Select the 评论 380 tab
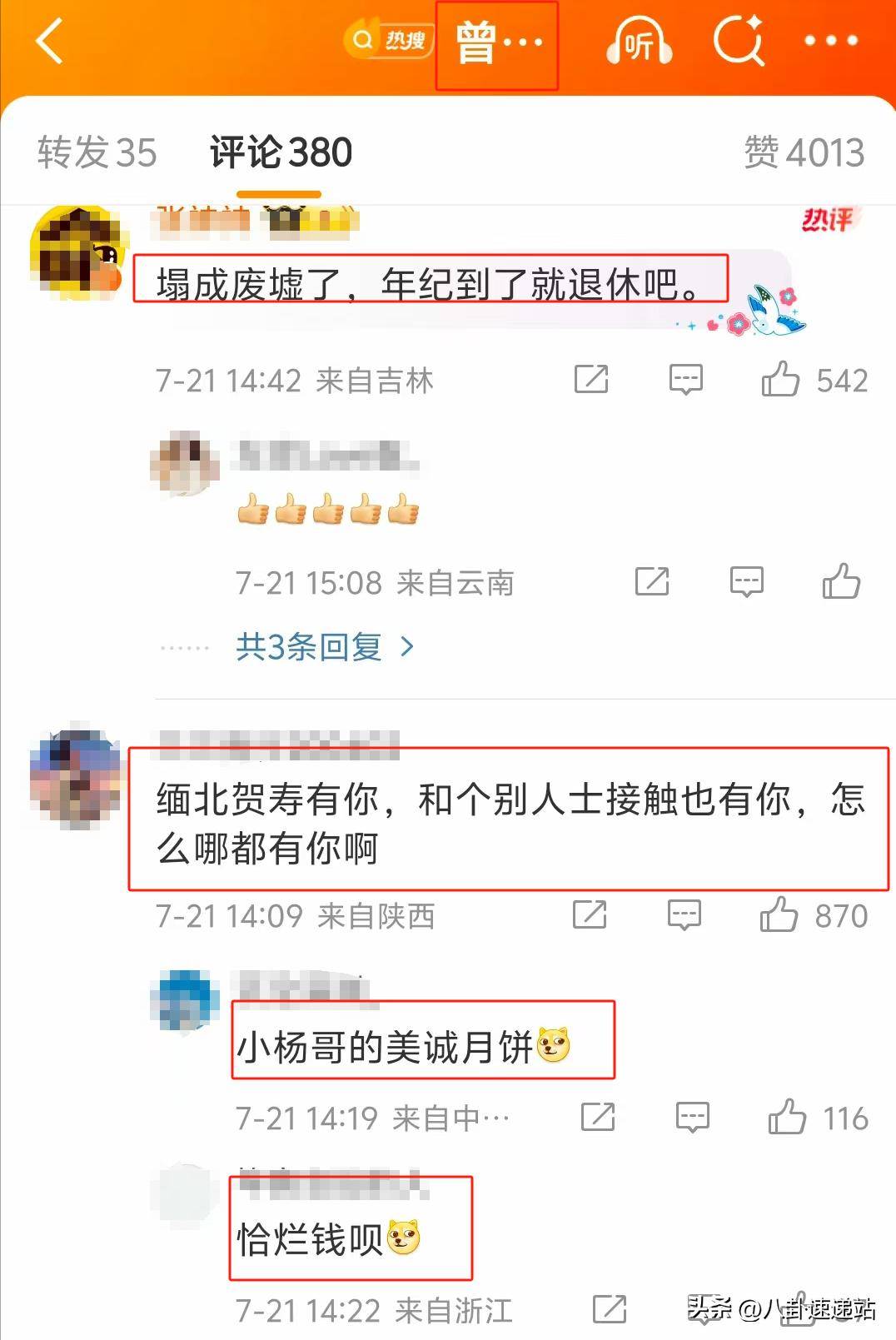896x1340 pixels. tap(281, 152)
